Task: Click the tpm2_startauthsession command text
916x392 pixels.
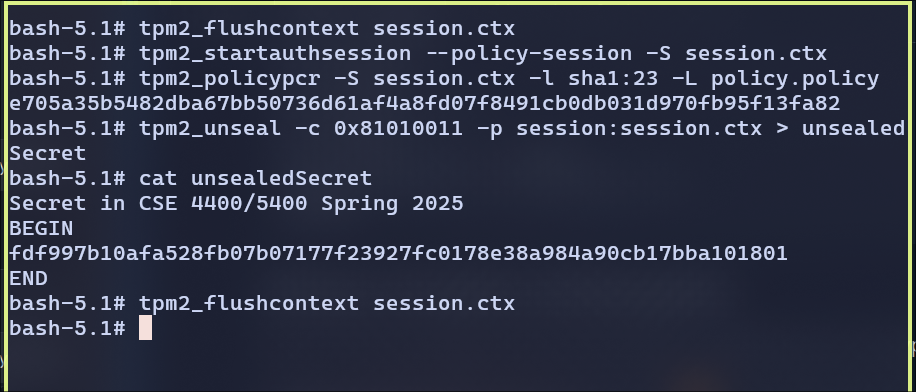Action: point(483,54)
